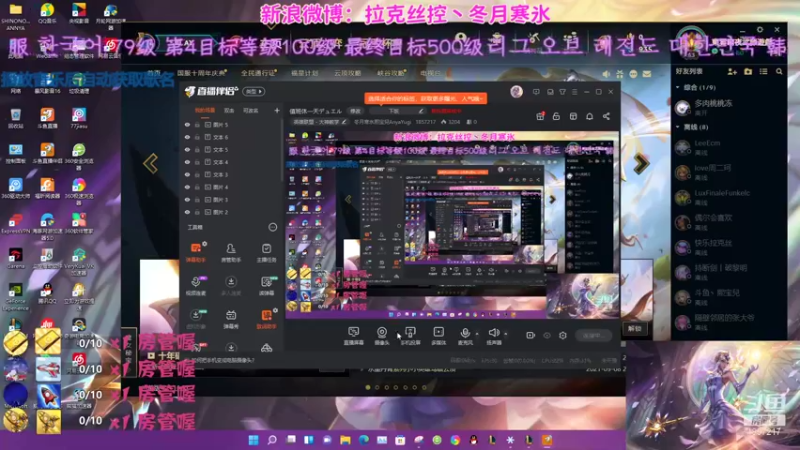This screenshot has width=800, height=450.
Task: Add 摄像头 camera source
Action: [x=382, y=336]
